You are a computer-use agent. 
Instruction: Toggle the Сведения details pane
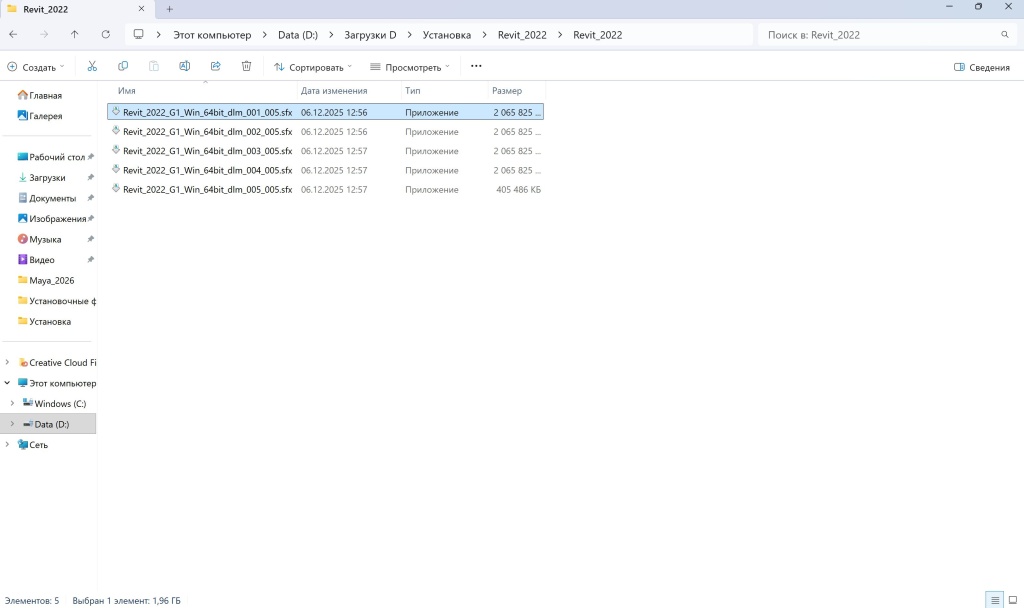tap(982, 67)
